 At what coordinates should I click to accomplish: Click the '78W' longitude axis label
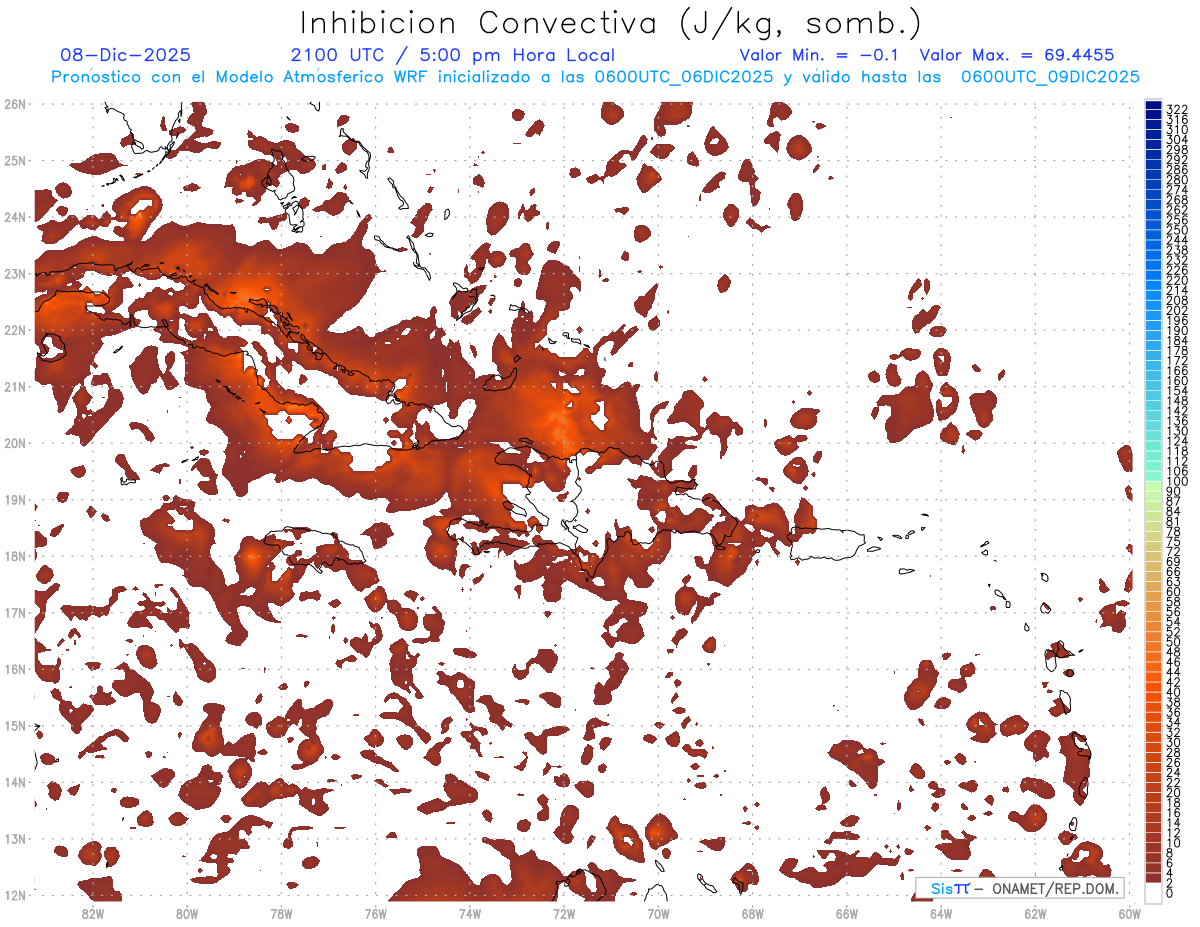pos(281,913)
